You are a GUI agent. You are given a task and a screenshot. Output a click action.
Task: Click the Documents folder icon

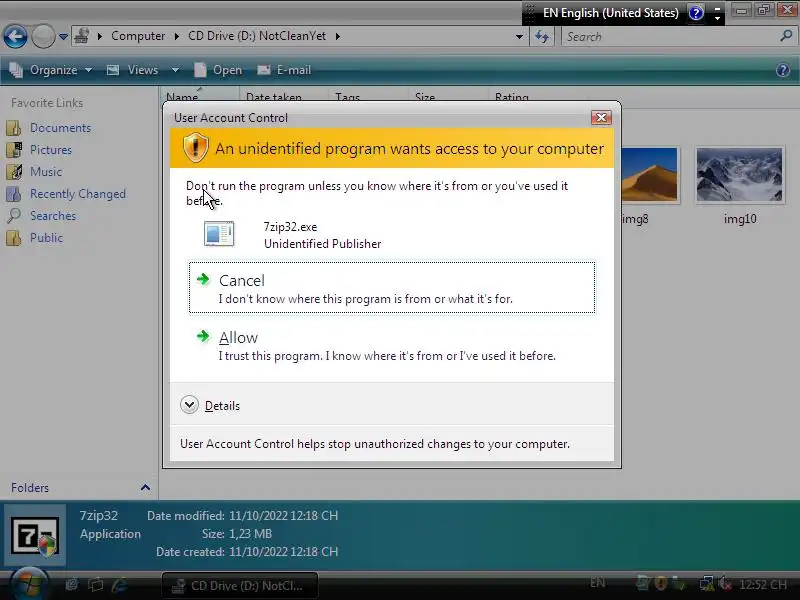pos(14,128)
